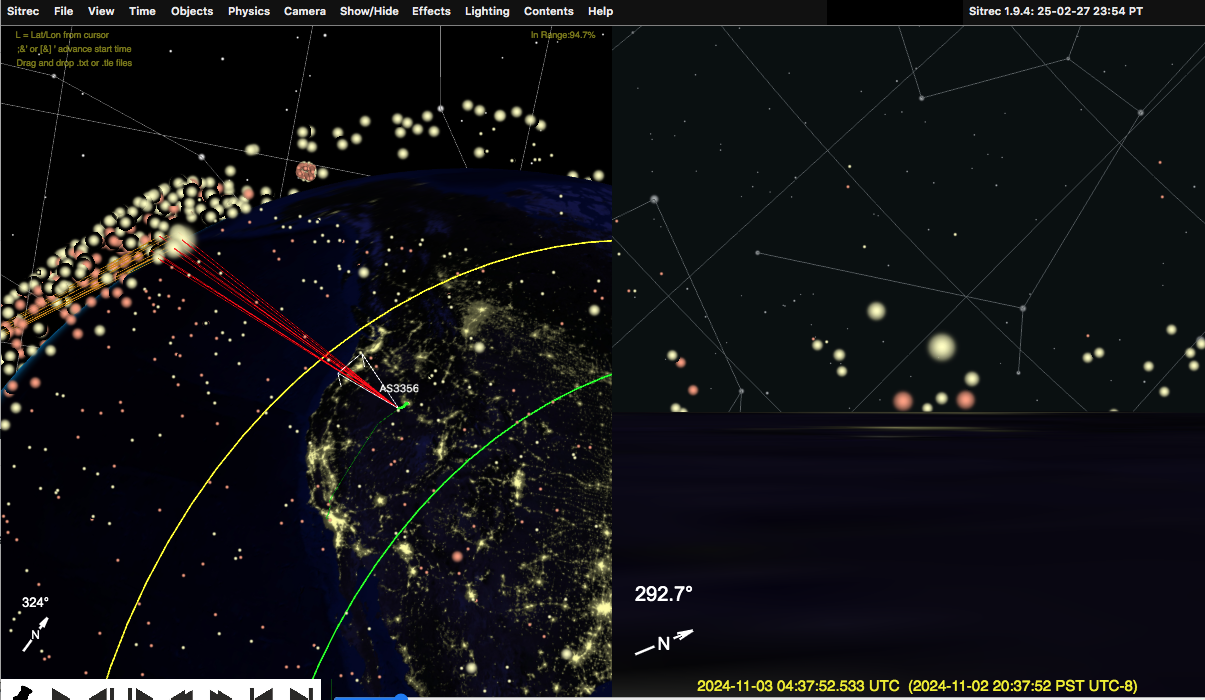The height and width of the screenshot is (700, 1205).
Task: Click the north arrow in the globe view
Action: pos(35,633)
